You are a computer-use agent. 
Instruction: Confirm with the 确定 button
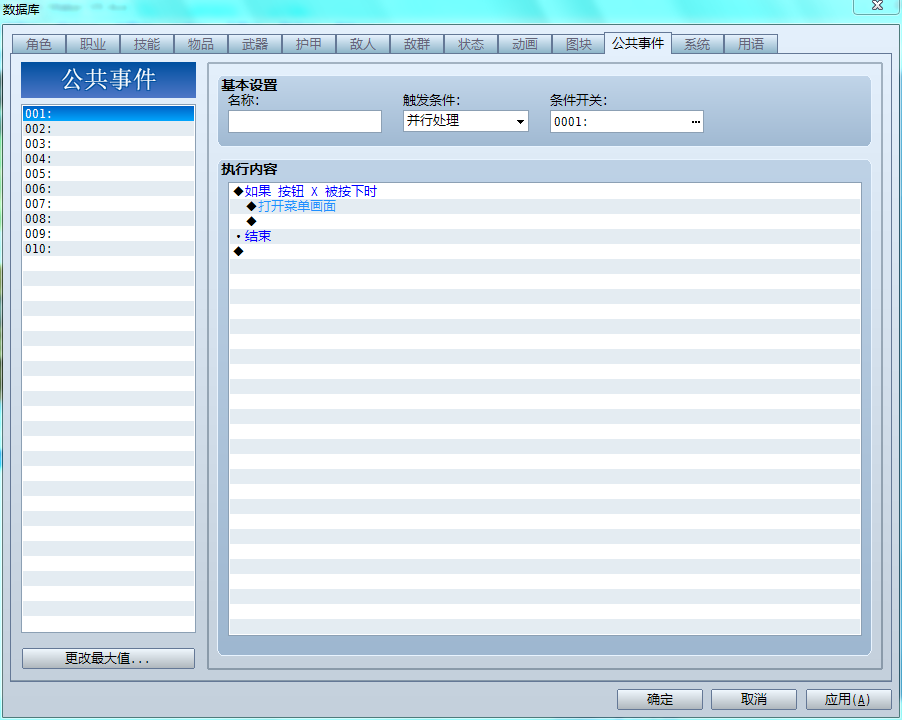tap(660, 699)
